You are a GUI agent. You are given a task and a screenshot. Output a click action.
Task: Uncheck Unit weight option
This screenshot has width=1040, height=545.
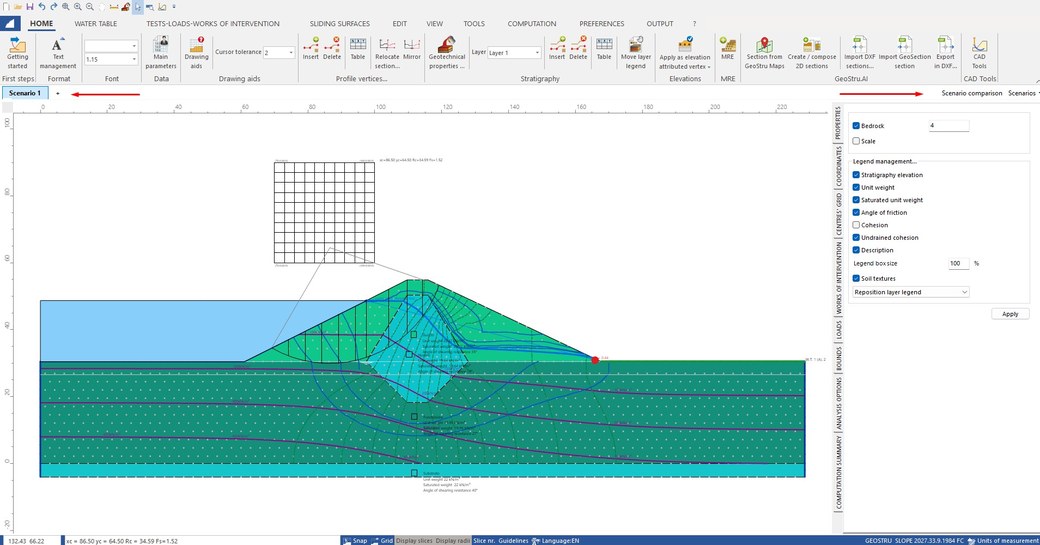point(856,188)
